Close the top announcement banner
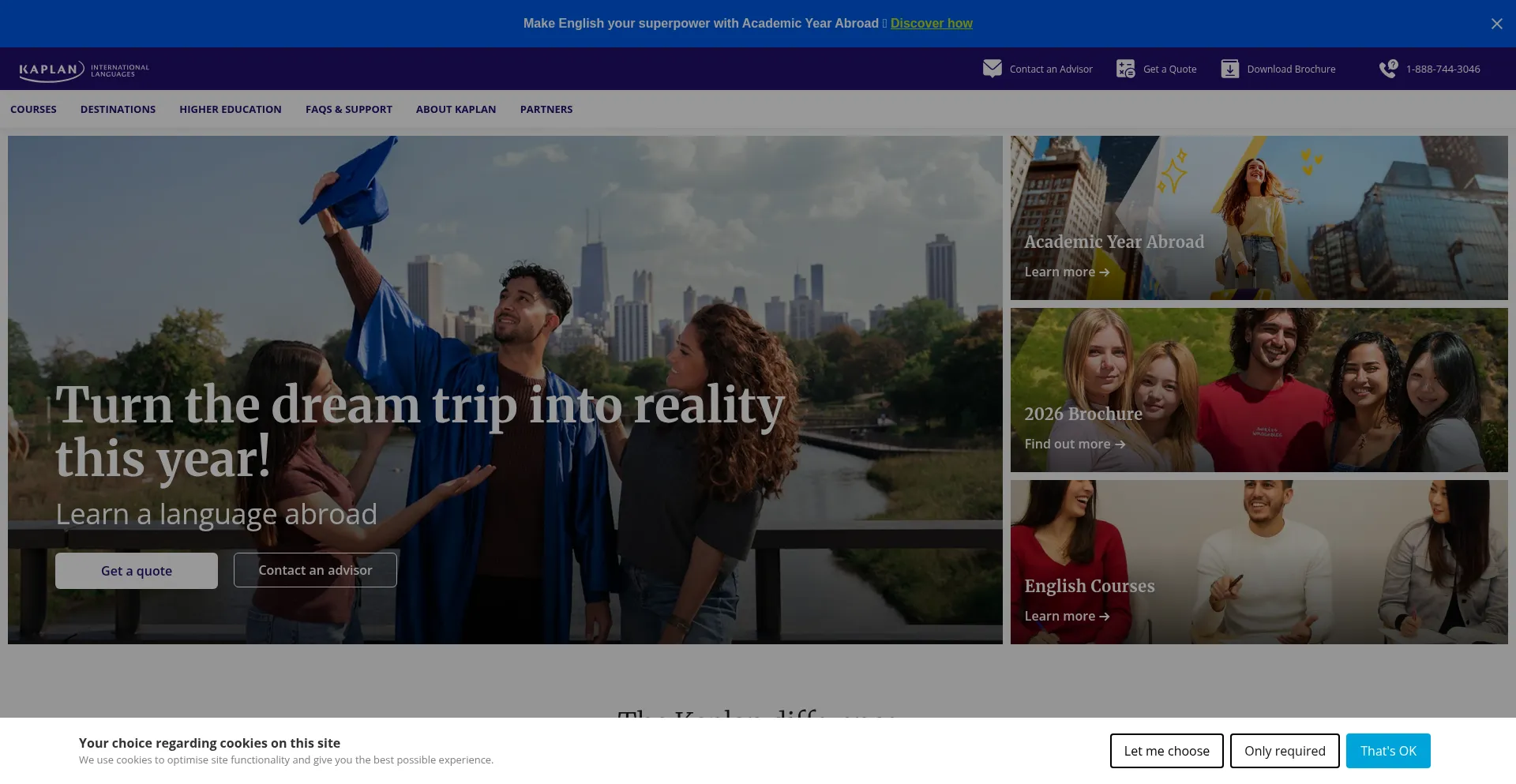Viewport: 1516px width, 784px height. coord(1496,24)
